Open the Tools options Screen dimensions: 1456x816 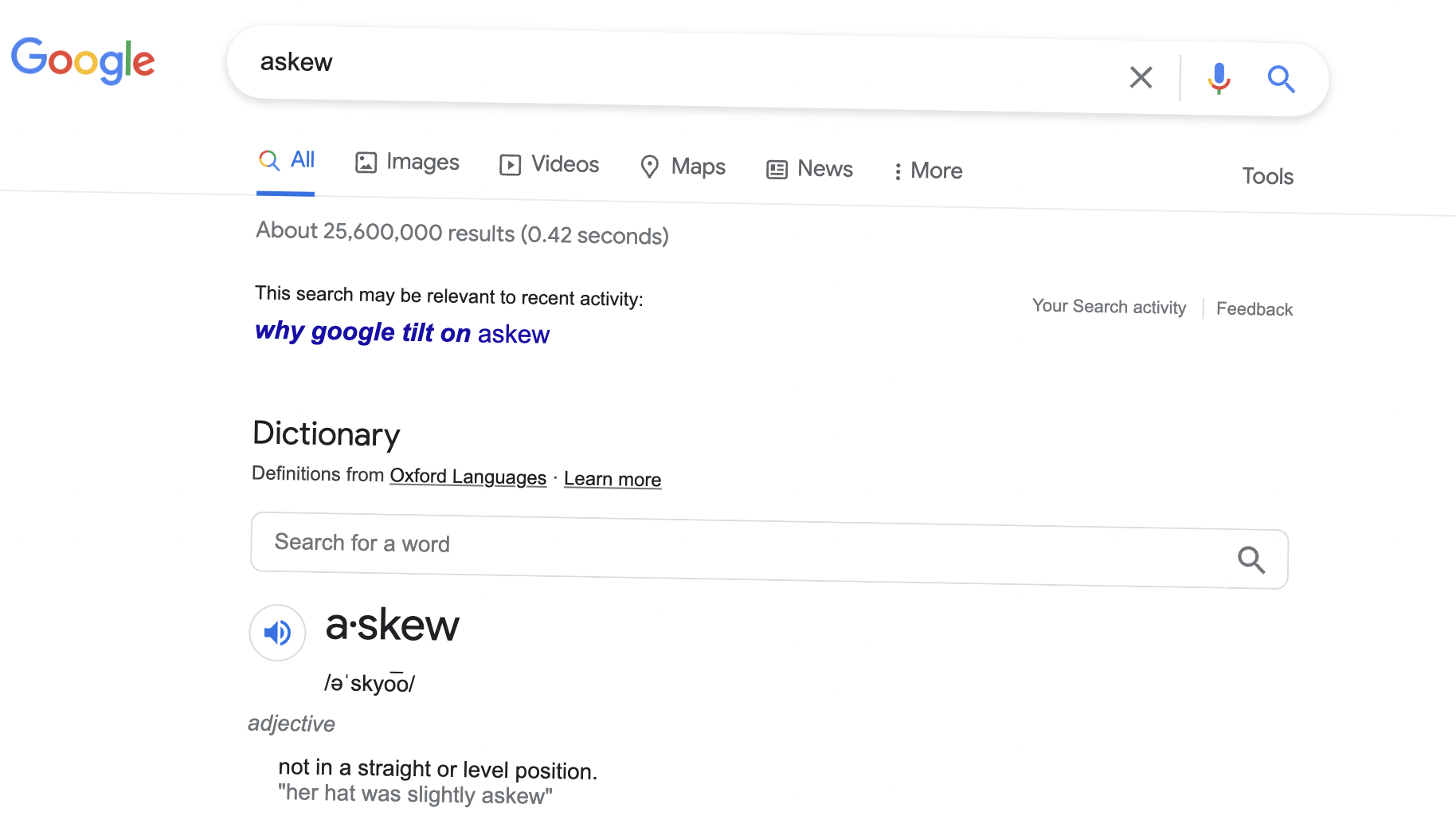(1266, 176)
